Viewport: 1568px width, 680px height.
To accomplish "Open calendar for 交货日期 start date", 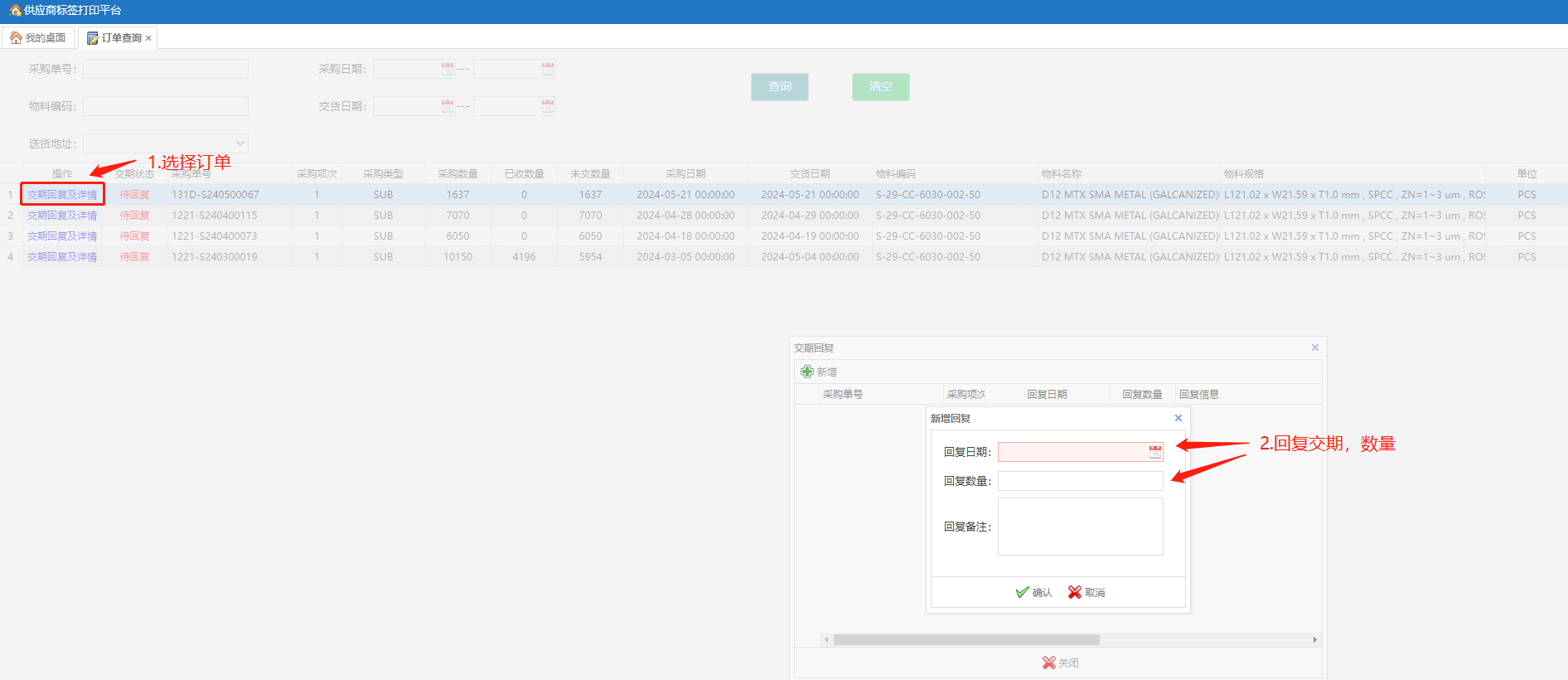I will click(x=448, y=106).
